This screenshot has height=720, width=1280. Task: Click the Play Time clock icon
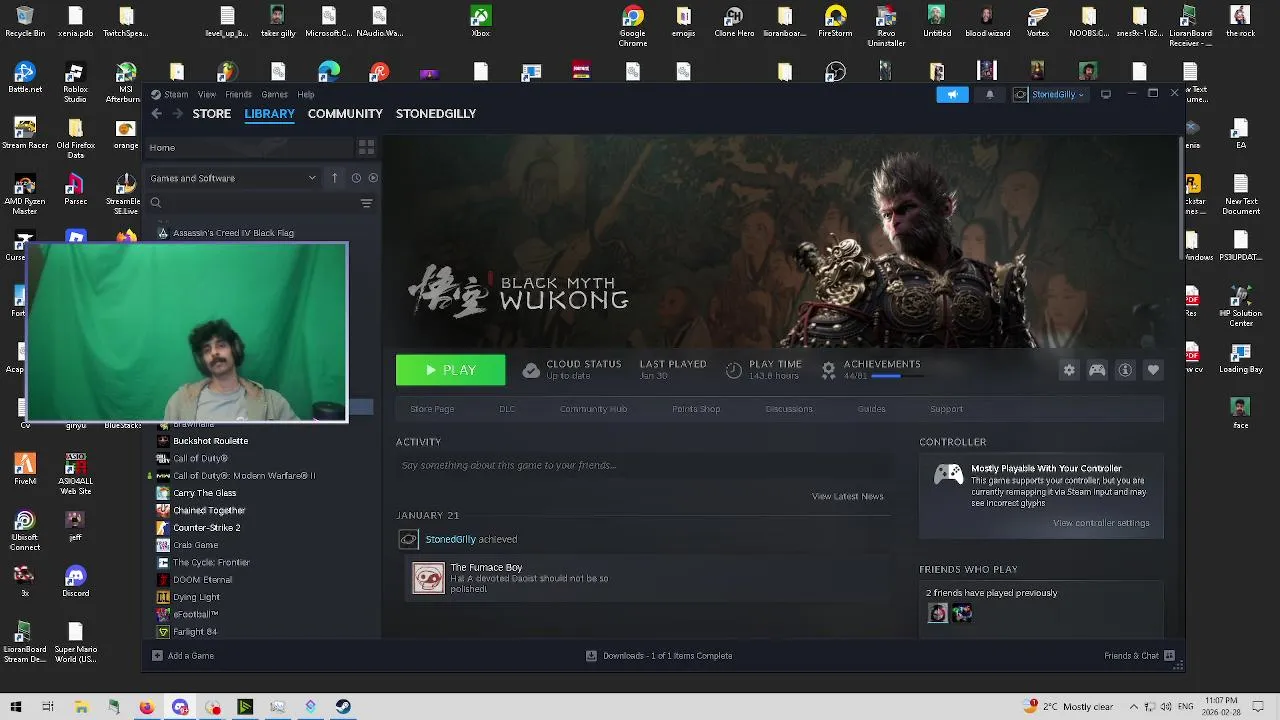pyautogui.click(x=734, y=370)
